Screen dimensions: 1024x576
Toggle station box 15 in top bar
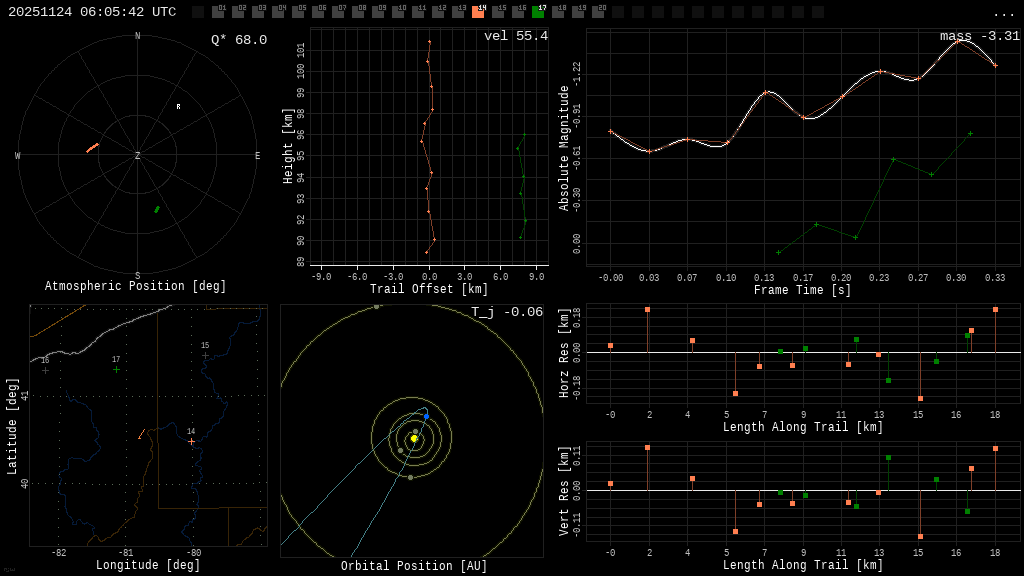[498, 12]
